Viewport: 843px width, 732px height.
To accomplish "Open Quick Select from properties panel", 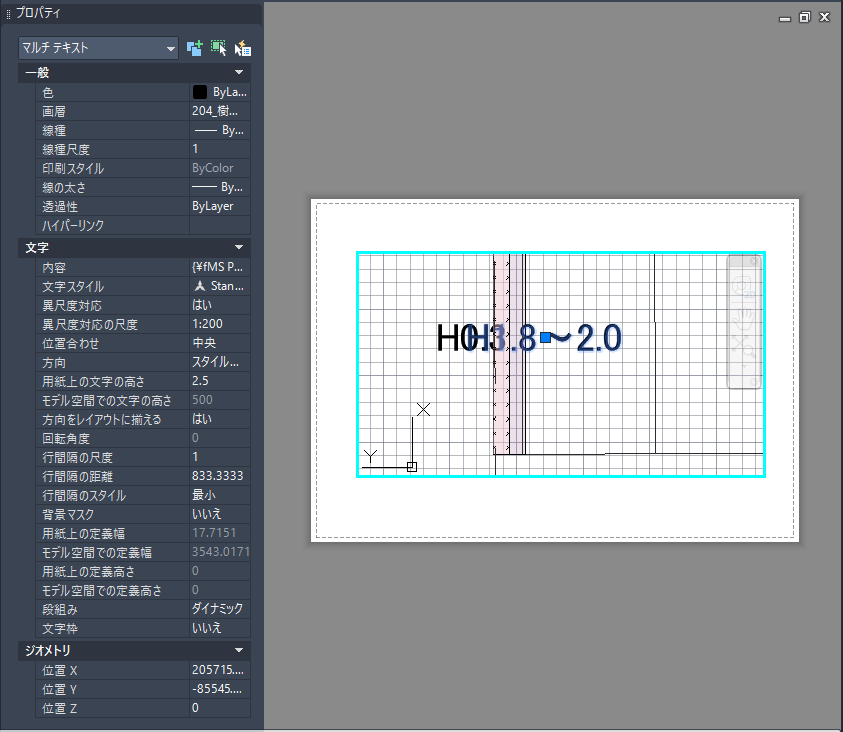I will pos(242,48).
